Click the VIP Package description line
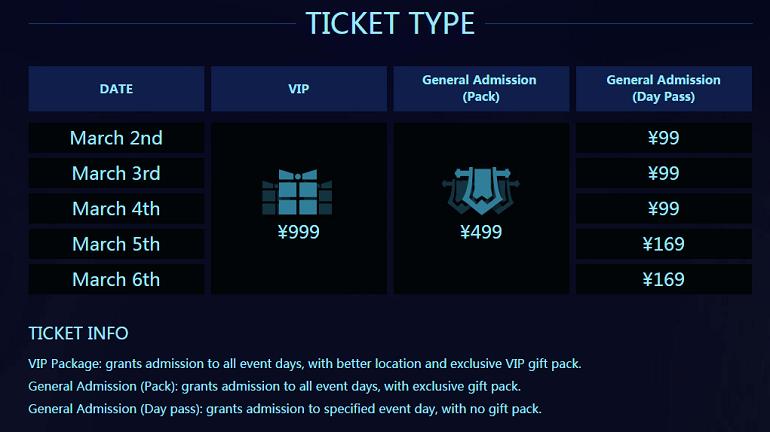The height and width of the screenshot is (432, 770). pos(304,364)
